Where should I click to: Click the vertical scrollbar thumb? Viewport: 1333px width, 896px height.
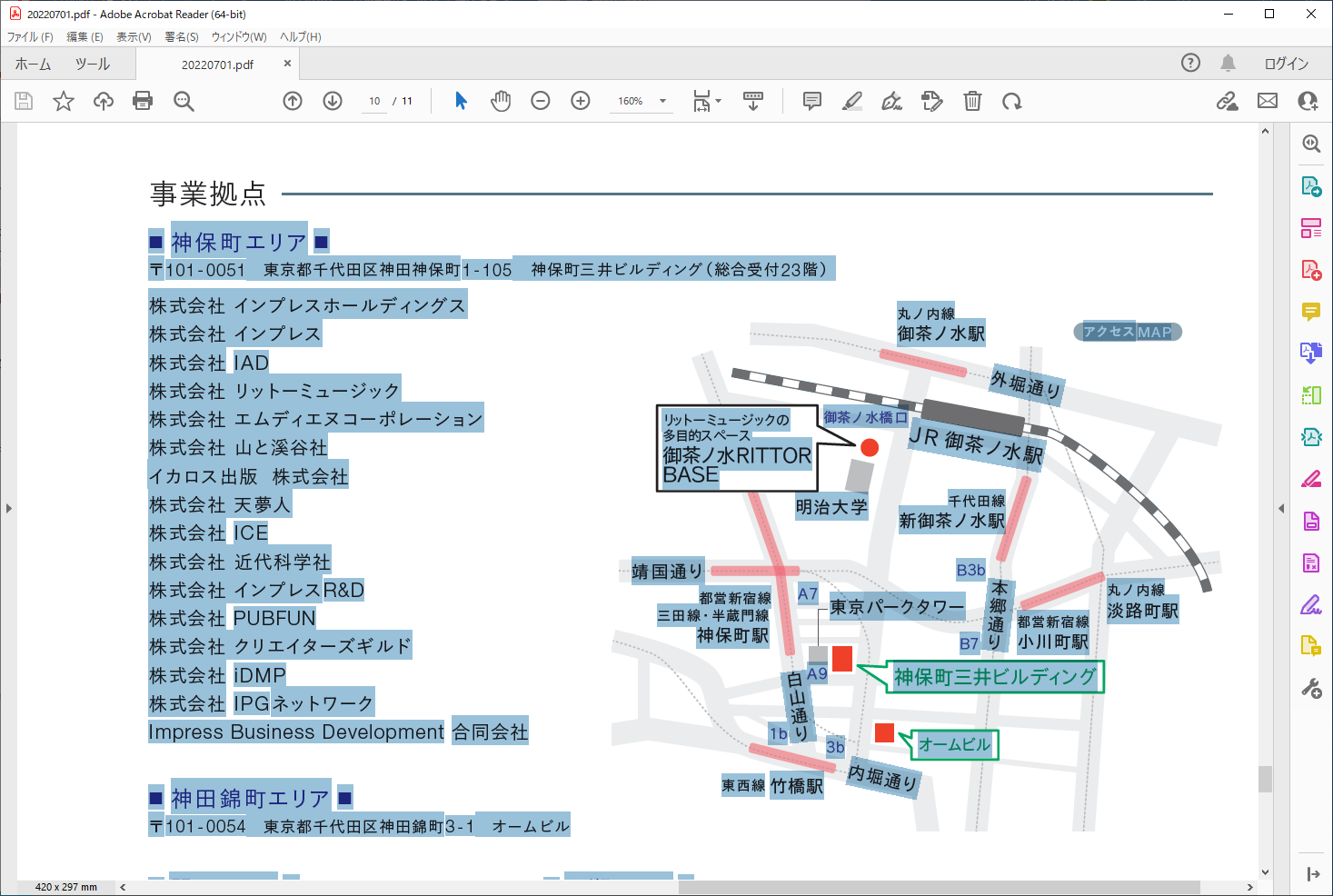[1265, 779]
